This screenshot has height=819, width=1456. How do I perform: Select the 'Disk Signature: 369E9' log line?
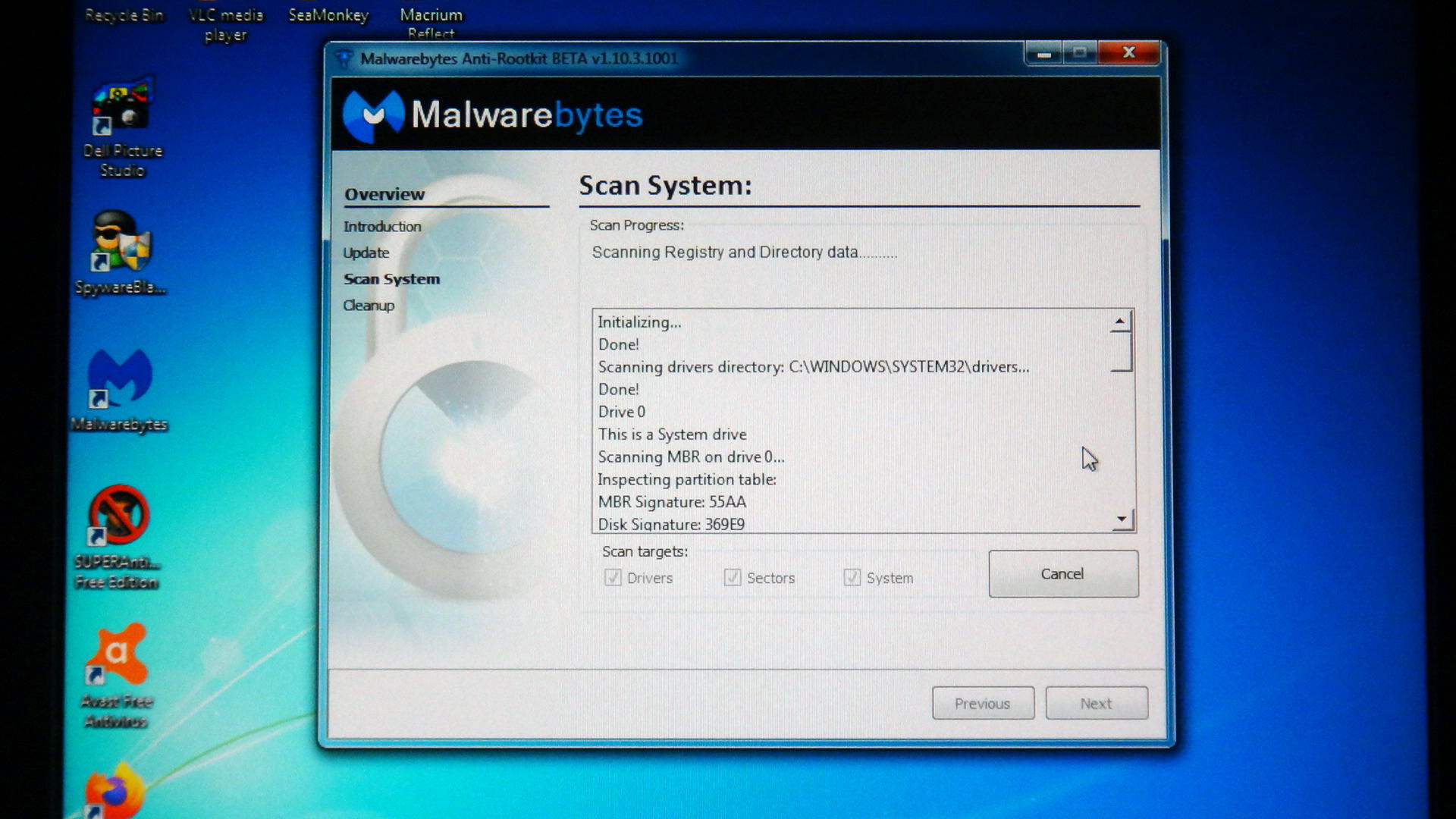pyautogui.click(x=671, y=524)
